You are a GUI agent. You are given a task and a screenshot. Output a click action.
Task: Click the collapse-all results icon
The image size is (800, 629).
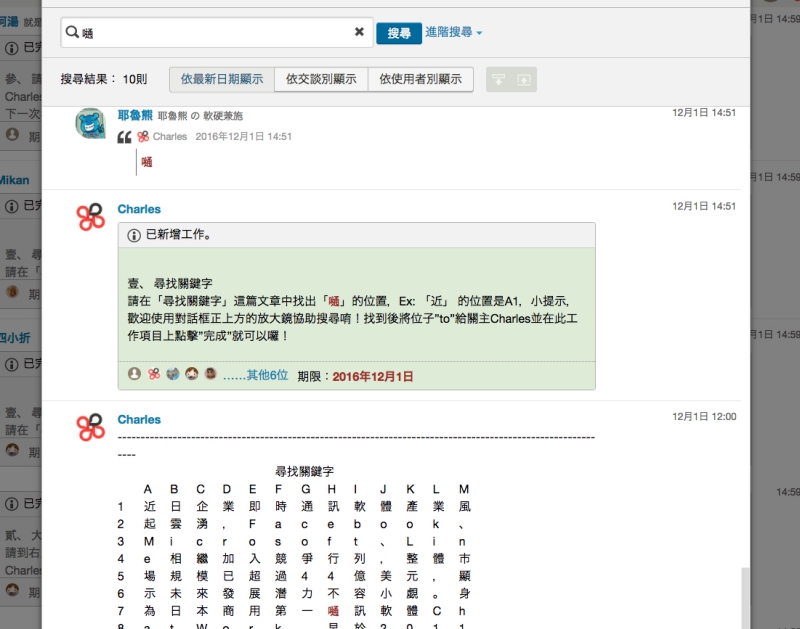[499, 80]
